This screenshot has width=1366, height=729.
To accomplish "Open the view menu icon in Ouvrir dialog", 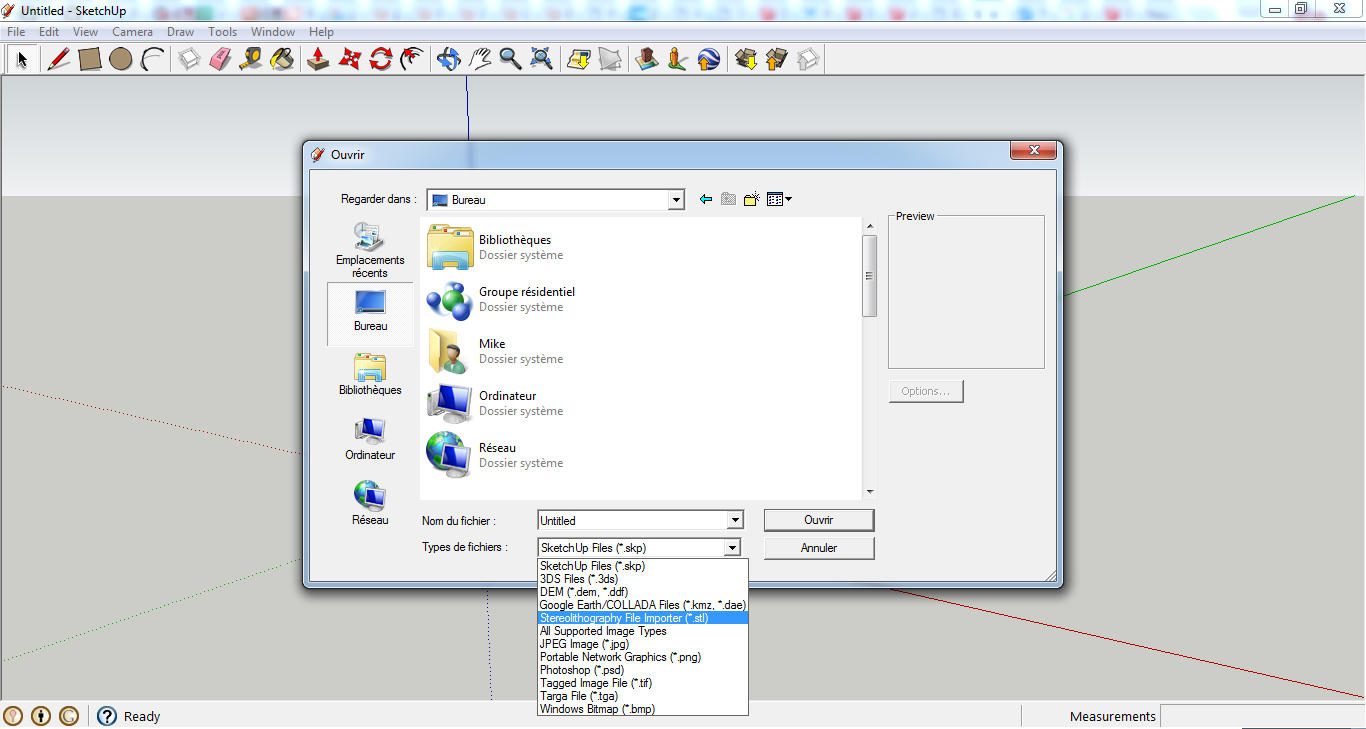I will tap(779, 200).
